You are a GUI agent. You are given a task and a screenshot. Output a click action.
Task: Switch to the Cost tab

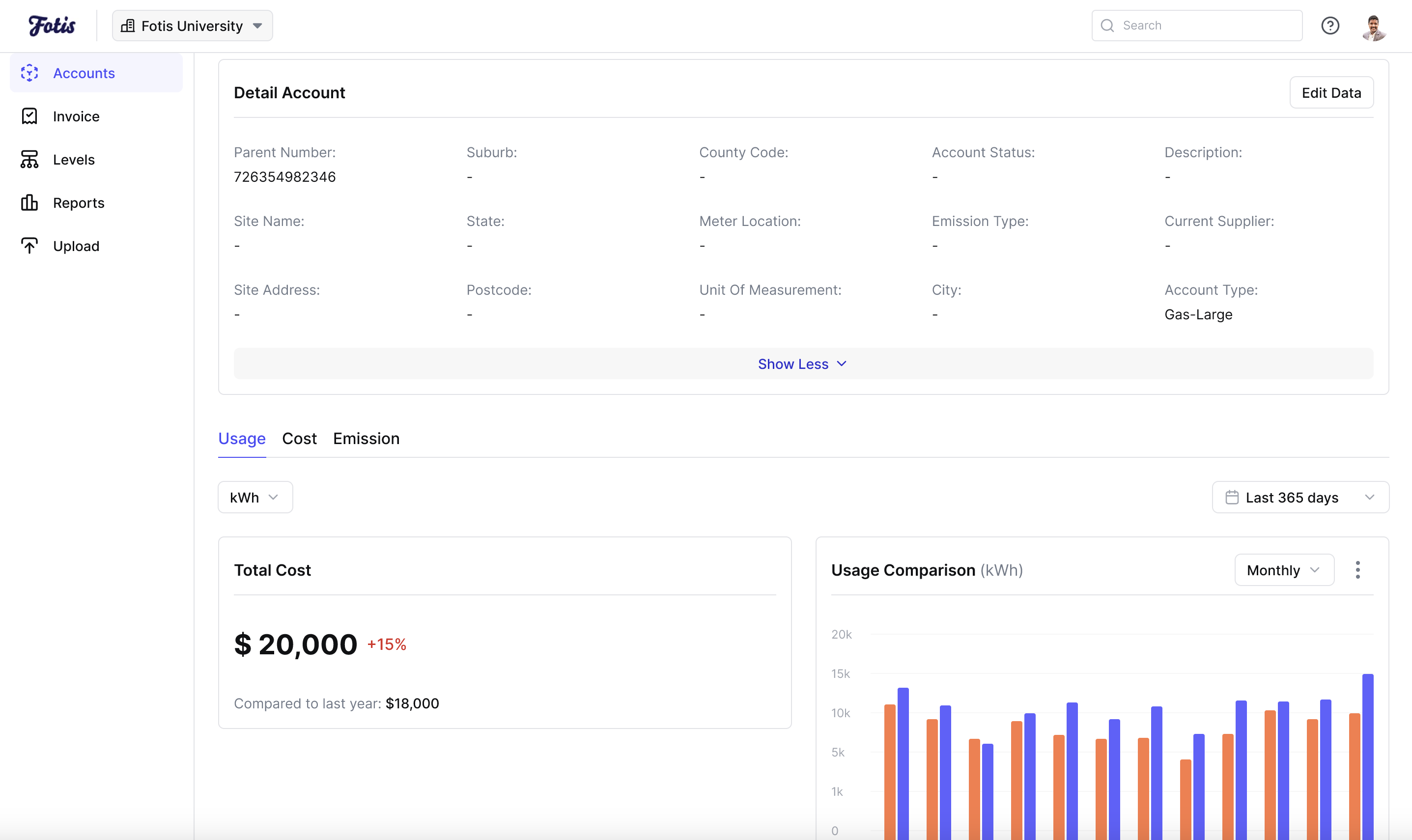[299, 438]
